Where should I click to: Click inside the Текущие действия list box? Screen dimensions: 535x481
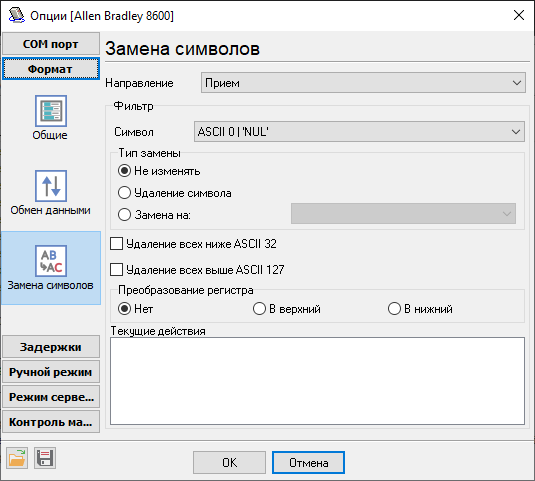tap(317, 381)
